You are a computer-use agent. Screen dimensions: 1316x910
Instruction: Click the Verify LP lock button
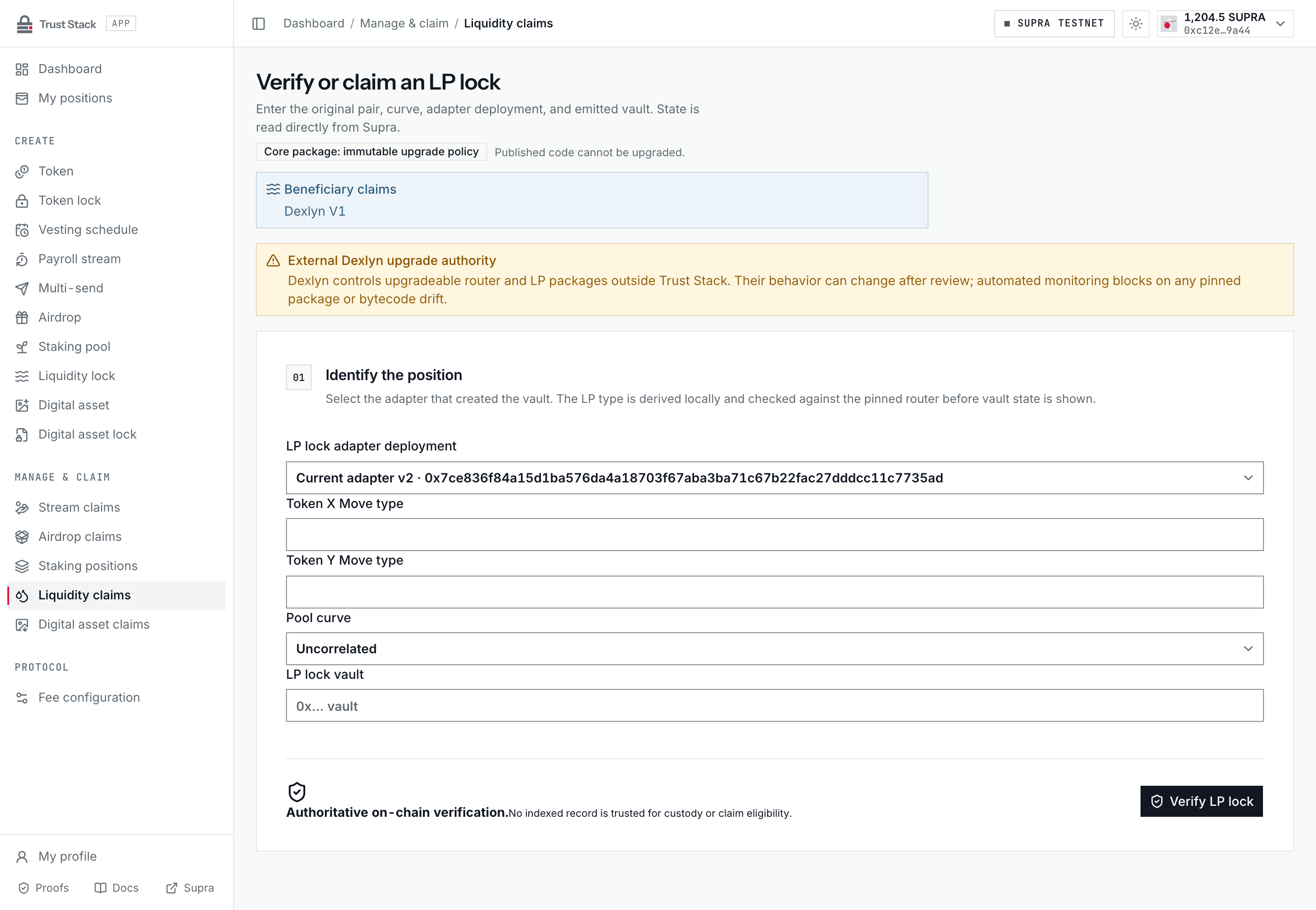point(1201,801)
